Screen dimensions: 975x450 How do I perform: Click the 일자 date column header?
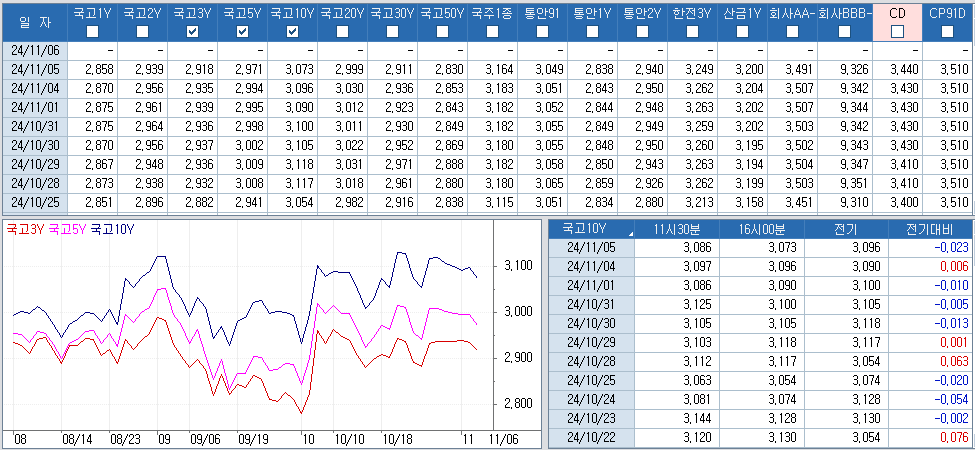click(33, 22)
